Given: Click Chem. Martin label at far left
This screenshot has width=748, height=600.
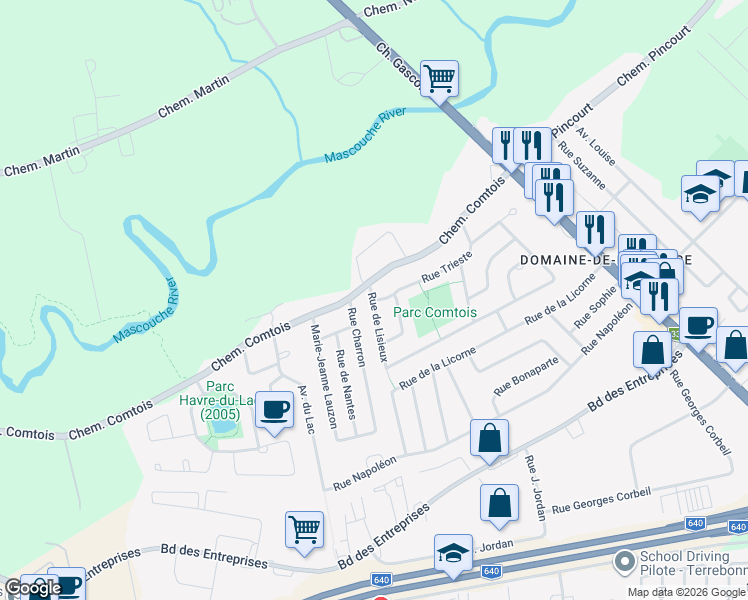Looking at the screenshot, I should pos(42,161).
